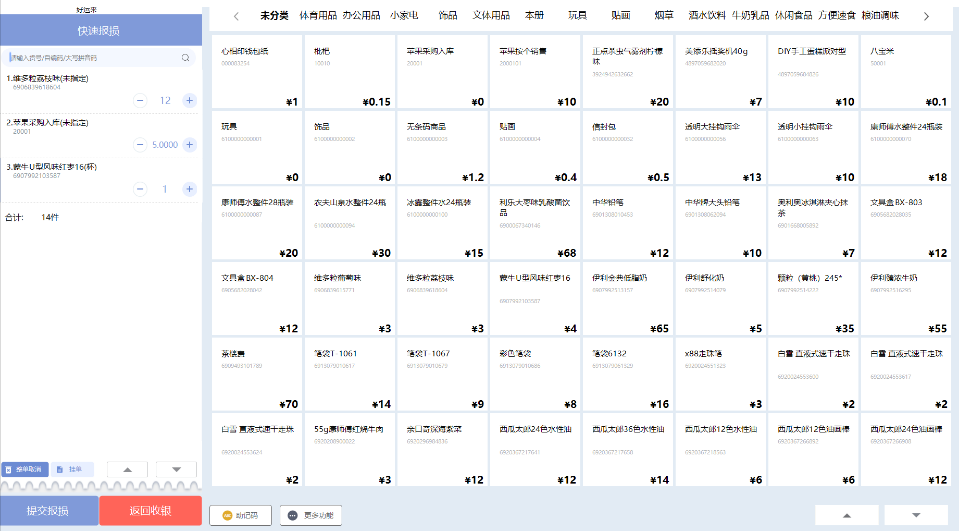The image size is (959, 531).
Task: Click the product search input field
Action: [x=99, y=58]
